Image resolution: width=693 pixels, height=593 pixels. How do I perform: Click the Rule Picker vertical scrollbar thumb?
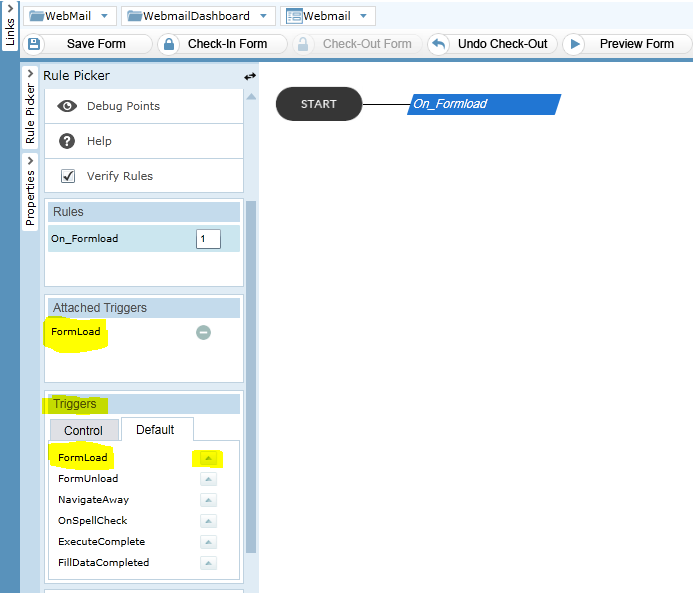(x=251, y=376)
